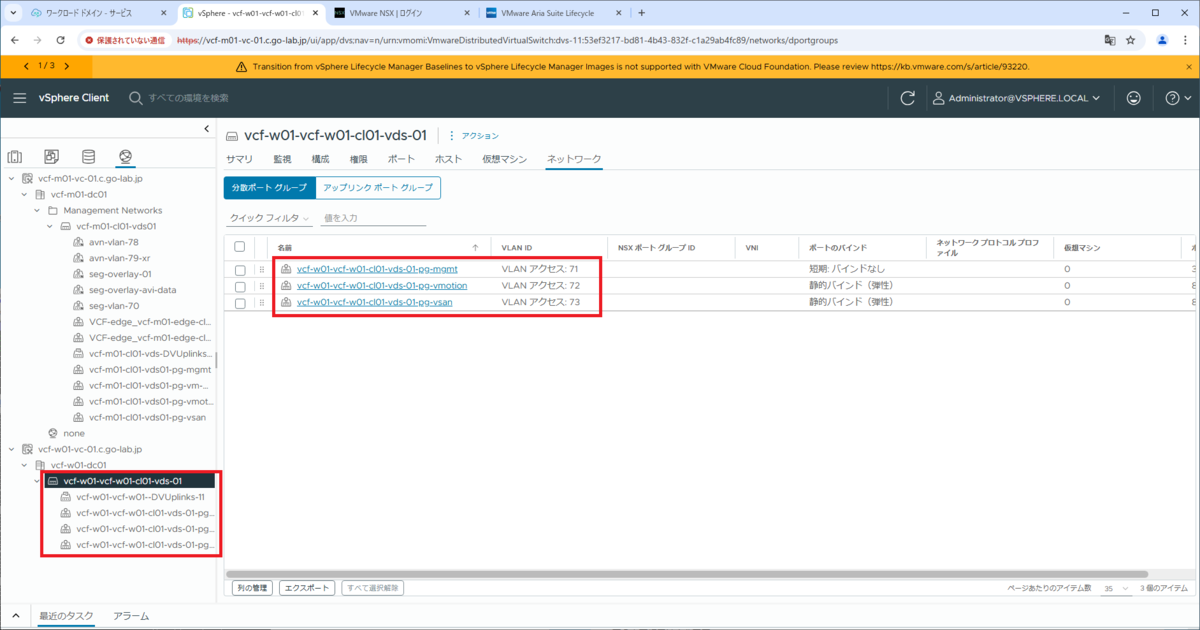Collapse the vcf-m01-vc-01.c.go-lab.jp tree node
Screen dimensions: 1200x630
[11, 178]
